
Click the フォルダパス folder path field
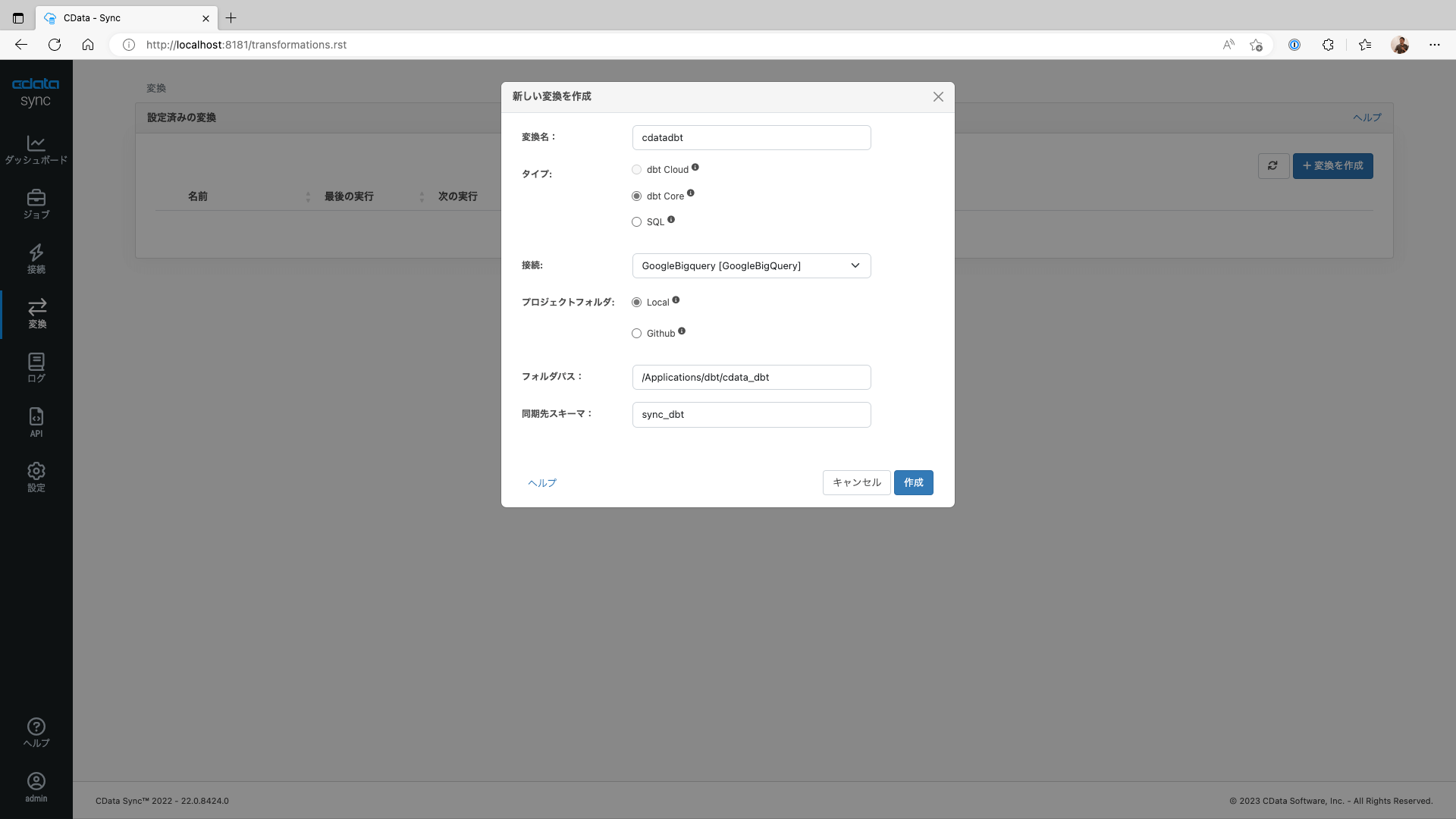pos(751,378)
